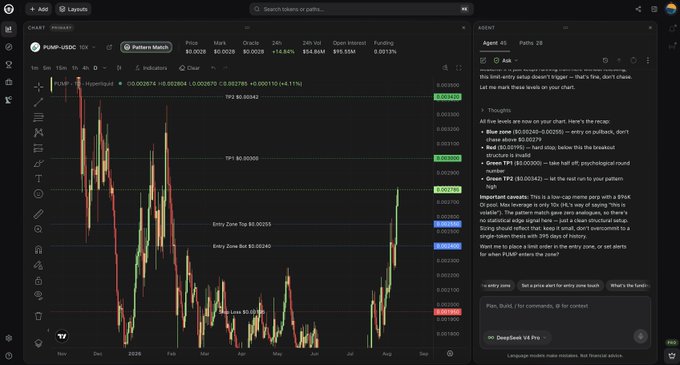Screen dimensions: 680x365
Task: Open the chart view in left sidebar
Action: 9,29
